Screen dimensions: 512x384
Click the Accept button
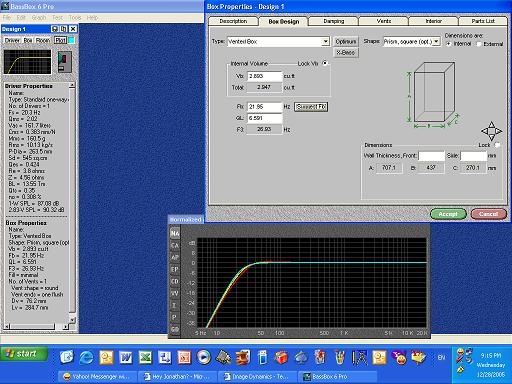[x=448, y=214]
